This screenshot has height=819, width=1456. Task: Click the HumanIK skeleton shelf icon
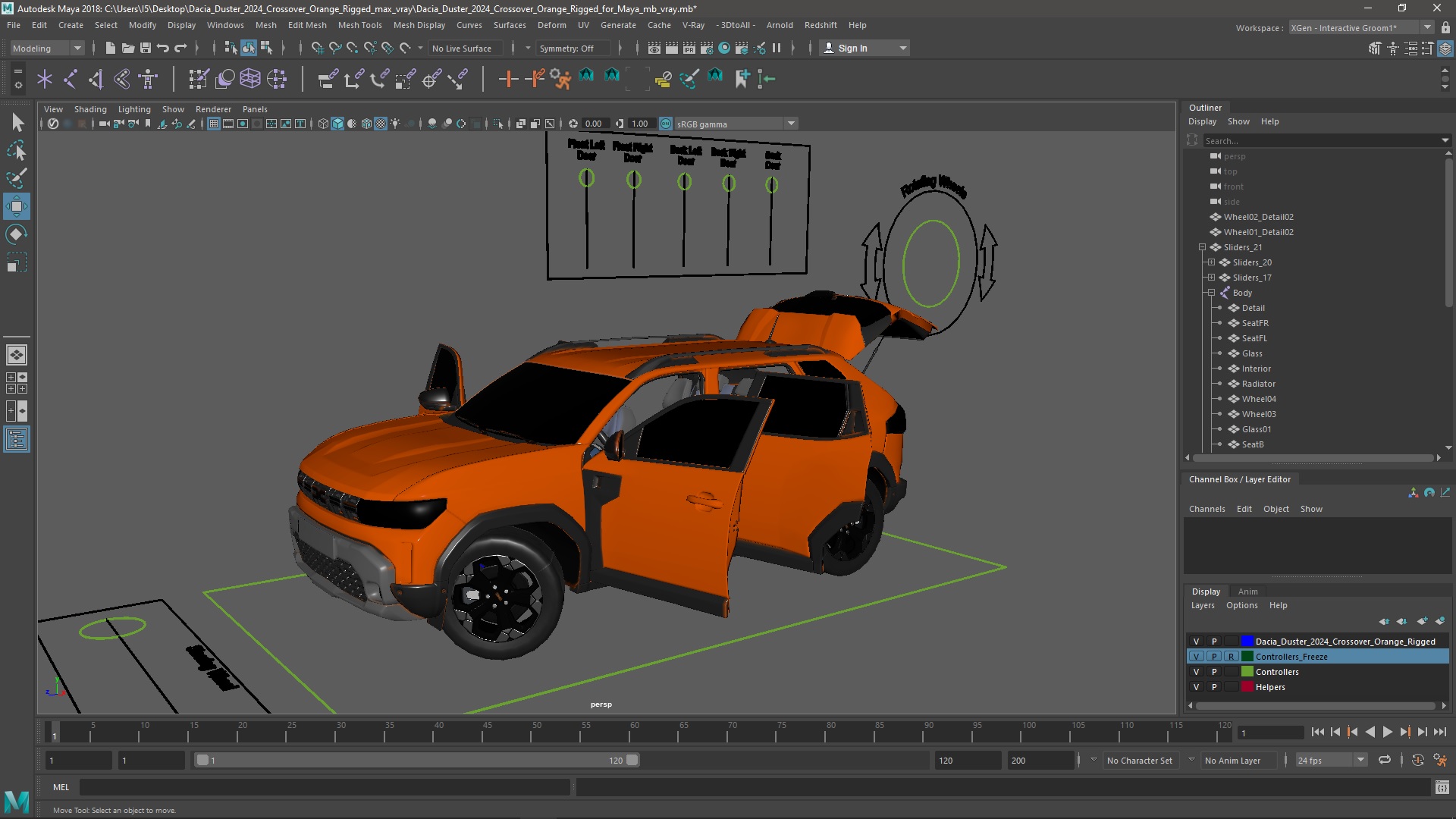(x=148, y=79)
